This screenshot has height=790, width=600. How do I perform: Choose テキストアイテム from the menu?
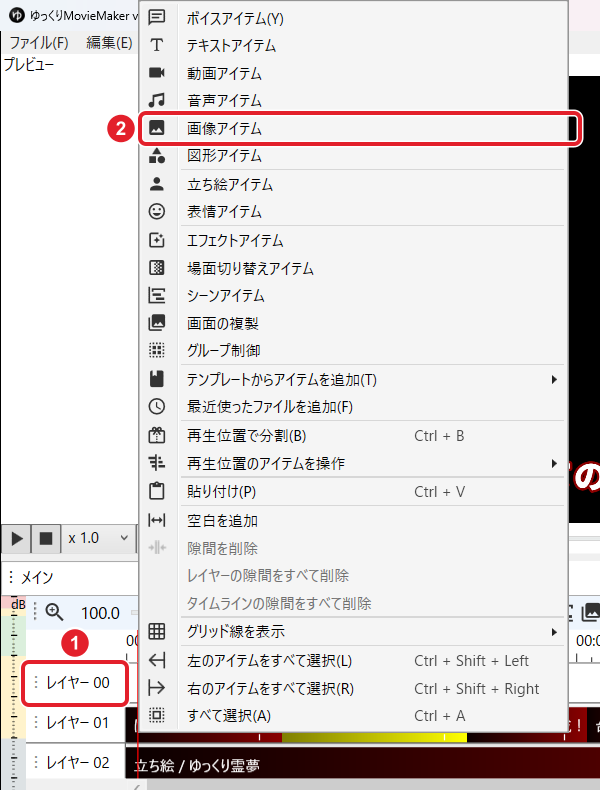pos(353,45)
